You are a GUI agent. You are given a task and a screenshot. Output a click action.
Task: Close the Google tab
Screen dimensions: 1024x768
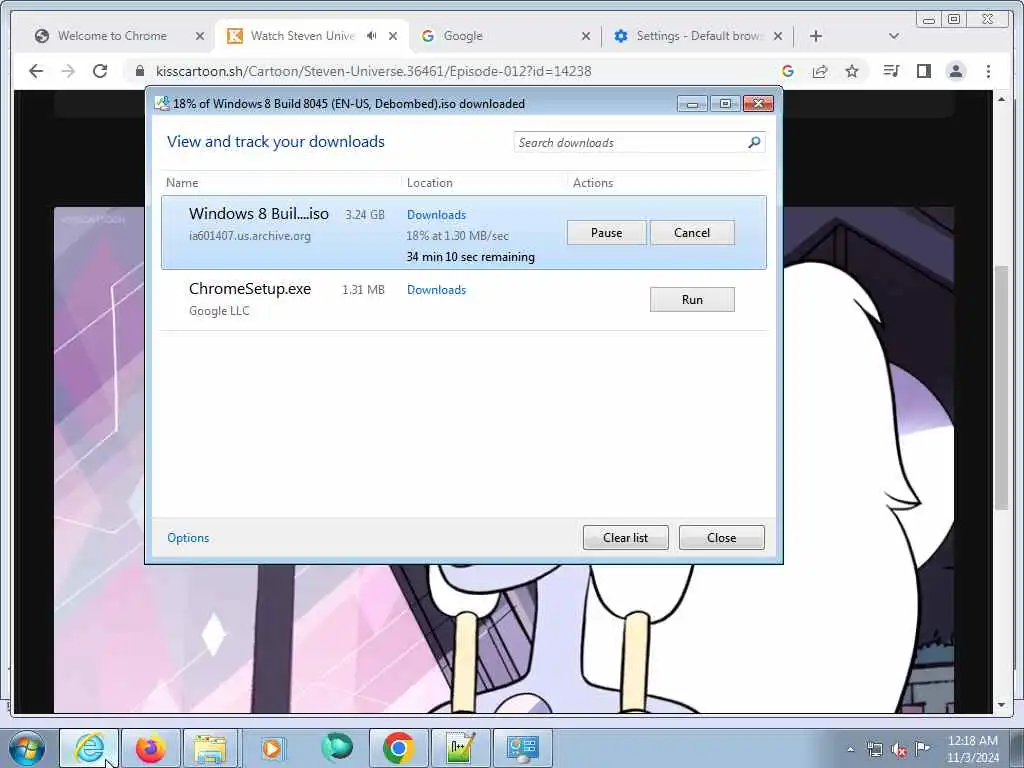click(586, 36)
